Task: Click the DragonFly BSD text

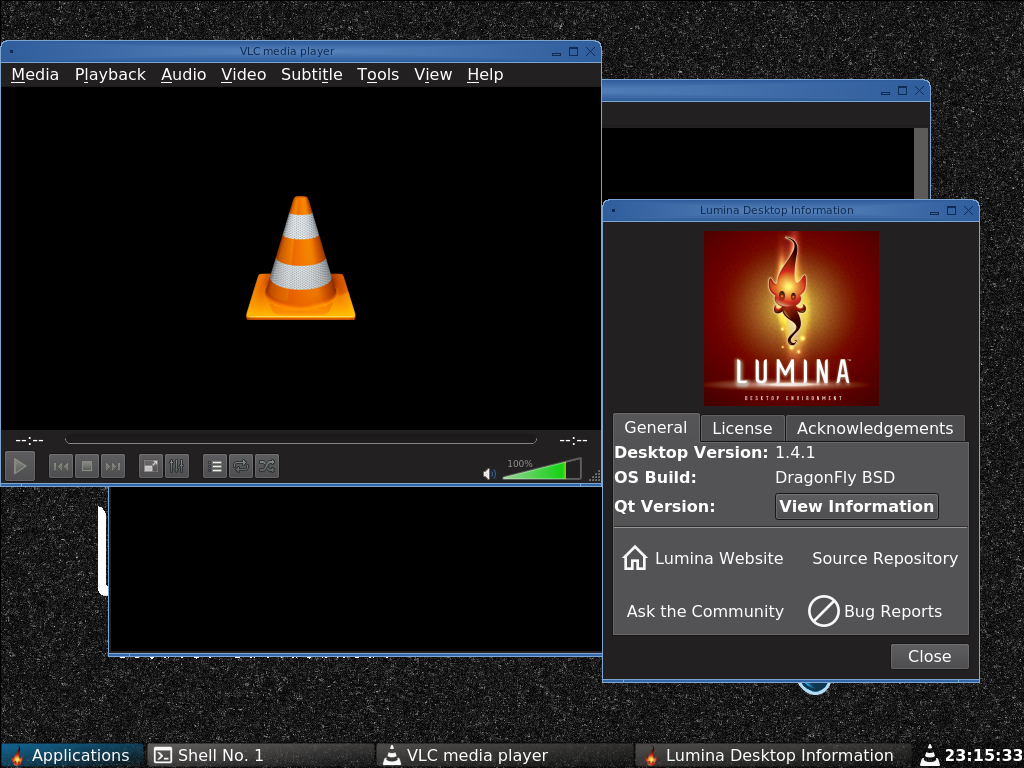Action: coord(835,477)
